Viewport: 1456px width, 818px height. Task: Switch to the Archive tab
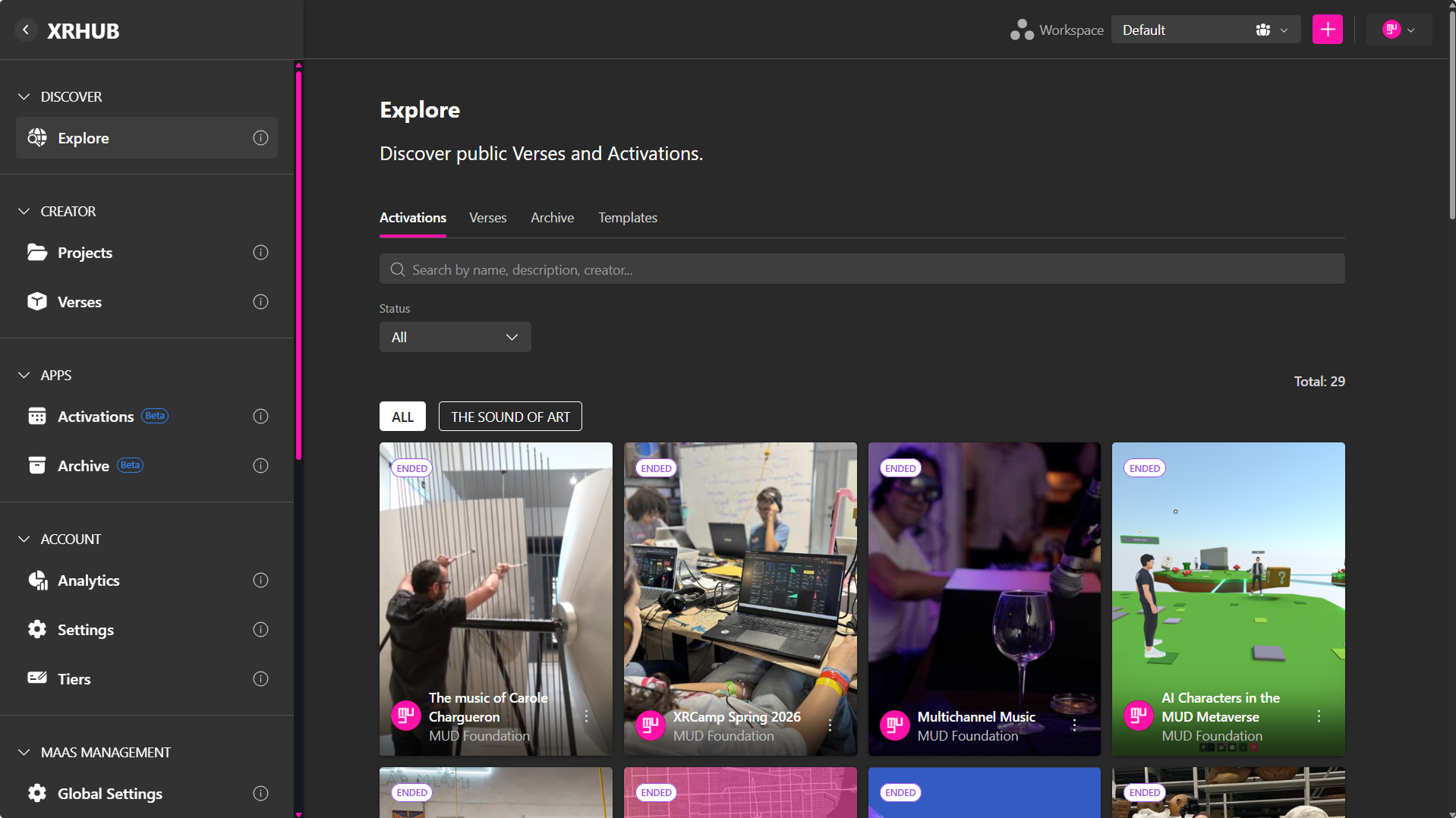(552, 218)
